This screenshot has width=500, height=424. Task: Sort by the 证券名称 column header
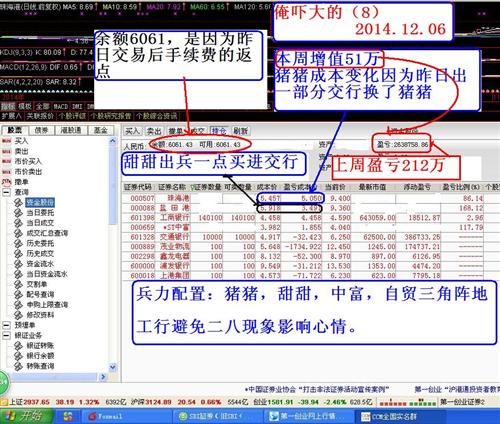172,187
